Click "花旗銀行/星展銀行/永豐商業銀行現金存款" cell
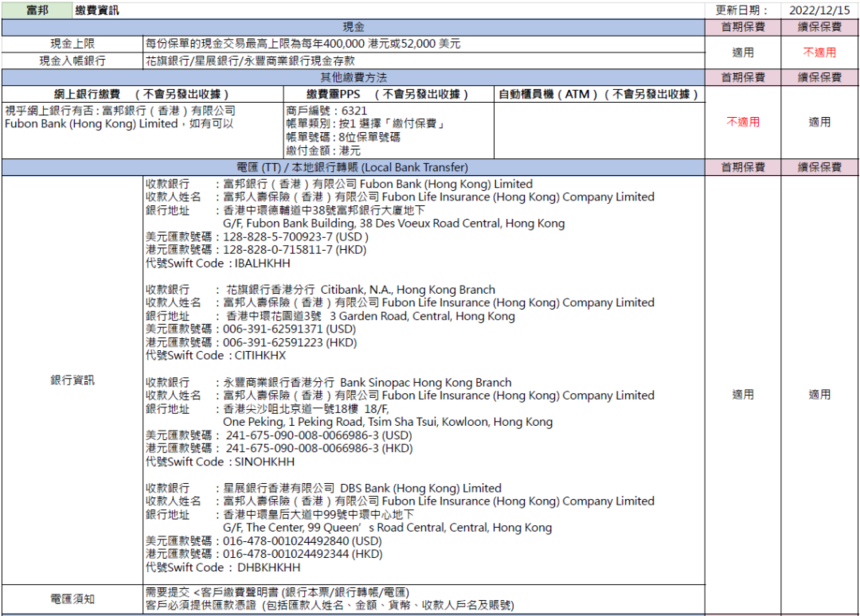 [x=250, y=60]
